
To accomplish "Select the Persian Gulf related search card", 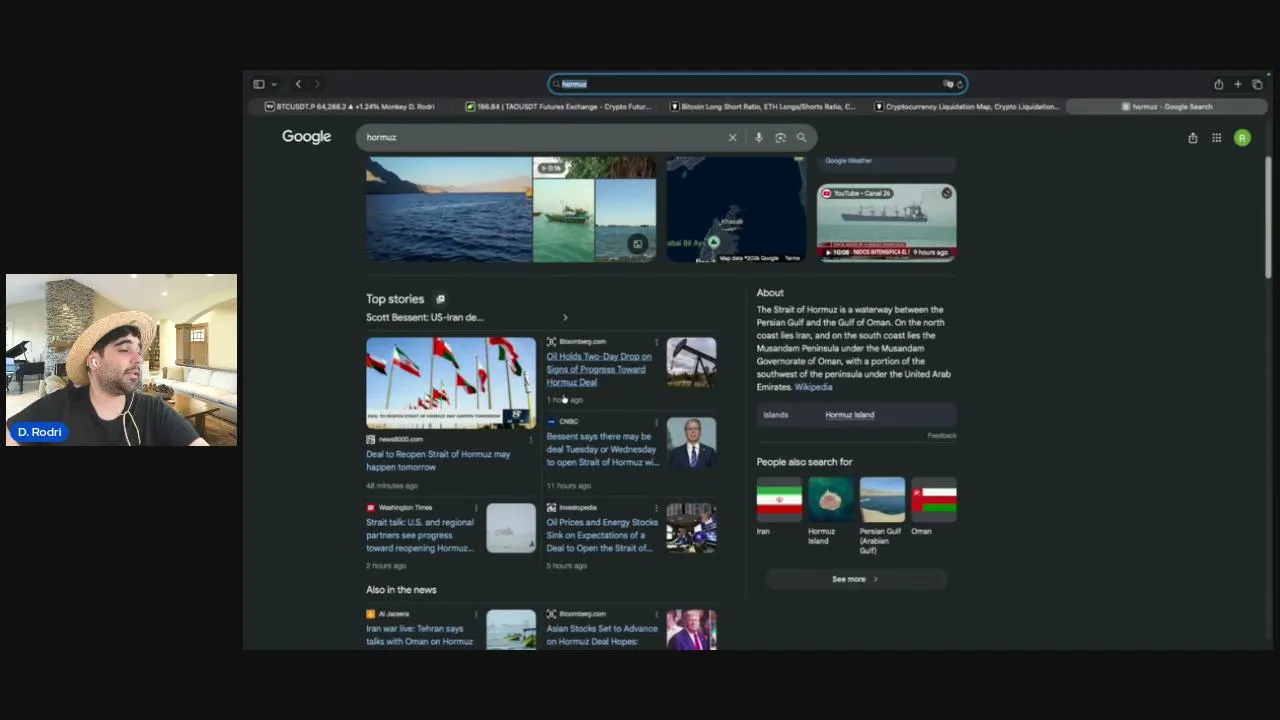I will (x=882, y=516).
